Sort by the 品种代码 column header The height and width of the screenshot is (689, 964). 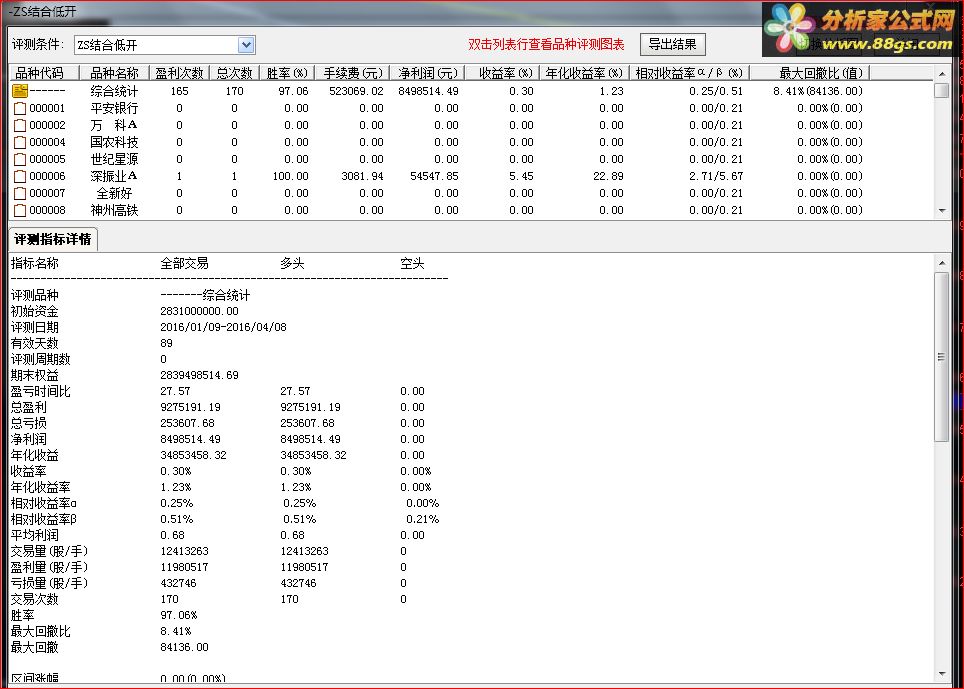coord(44,73)
